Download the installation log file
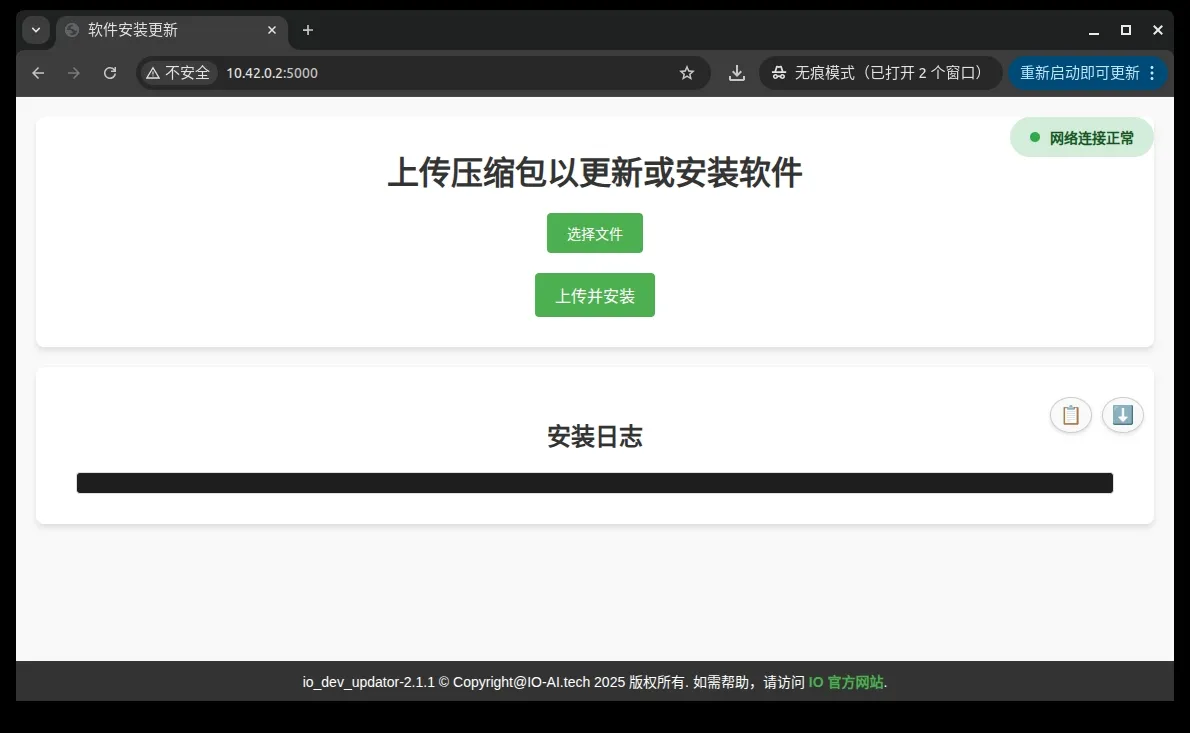Screen dimensions: 1190x733 tap(1122, 415)
